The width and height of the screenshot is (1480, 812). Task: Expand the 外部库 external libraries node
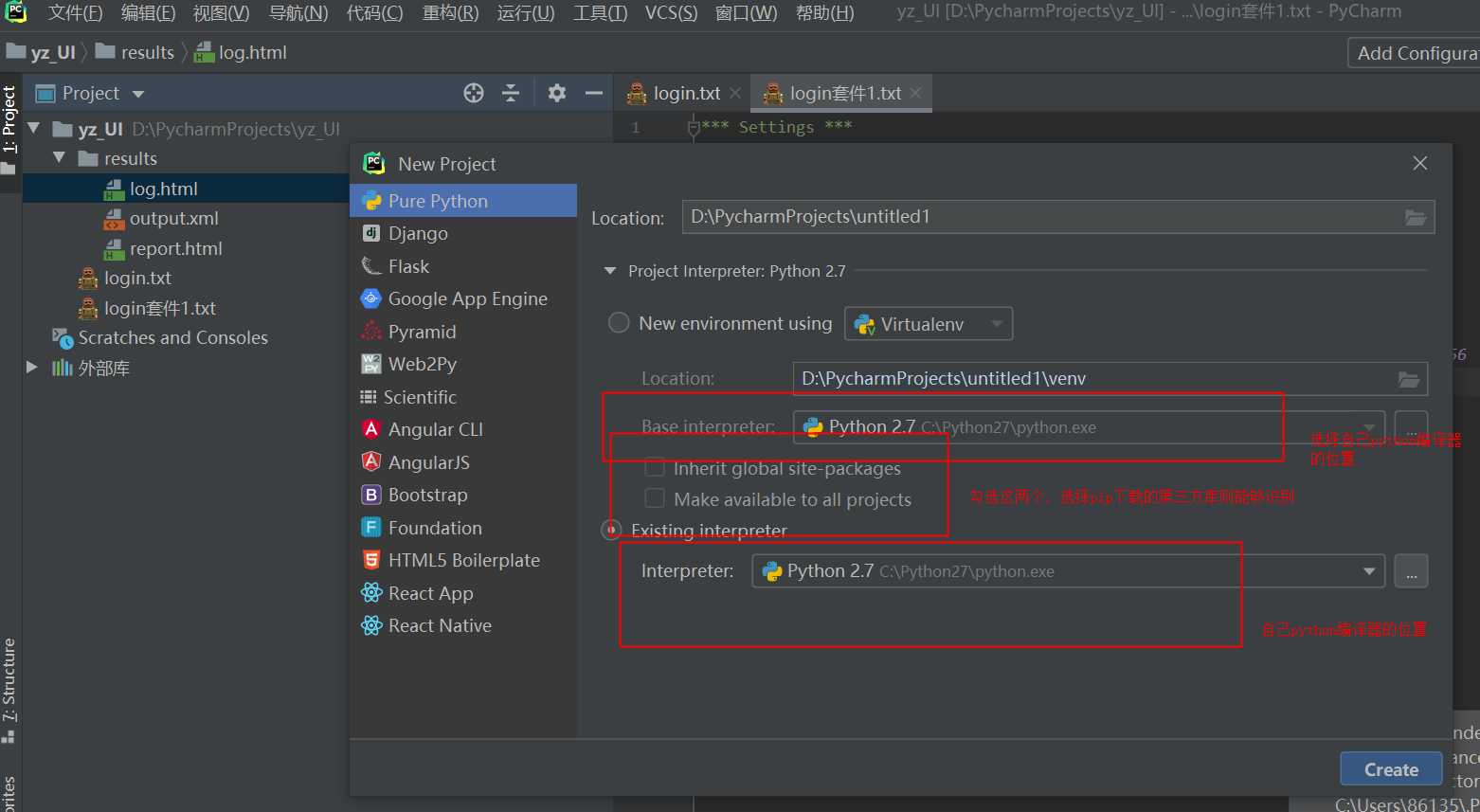point(32,367)
